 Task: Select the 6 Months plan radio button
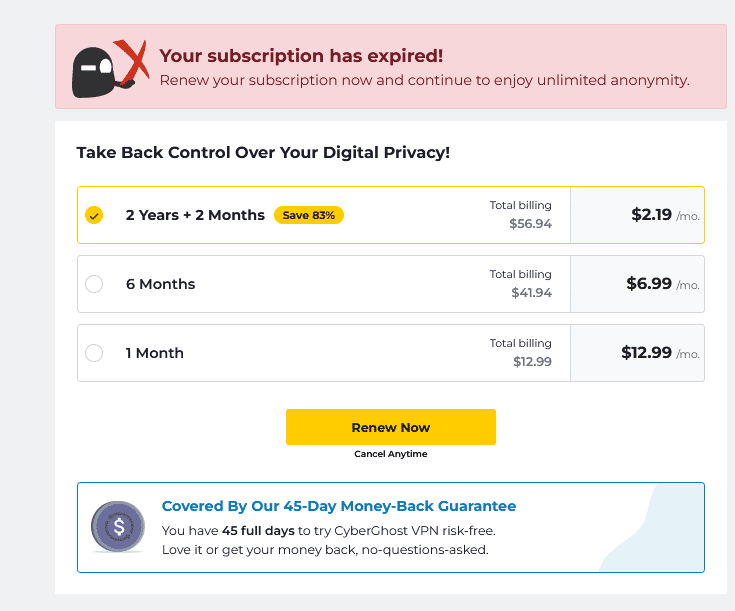(94, 284)
